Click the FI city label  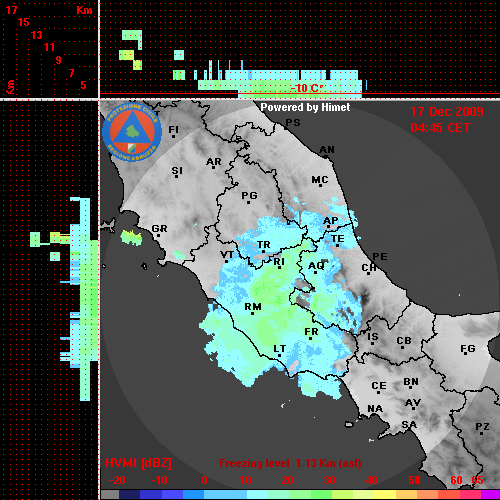(174, 129)
